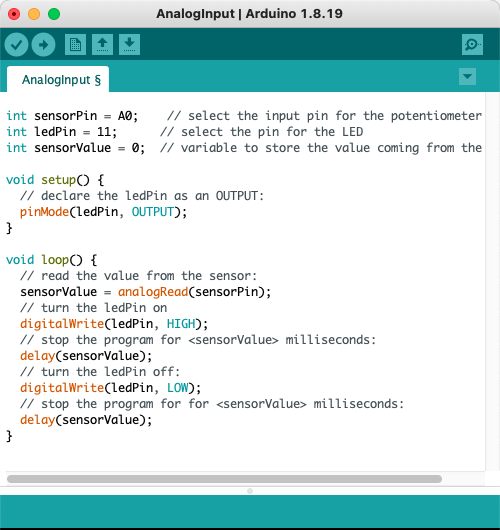This screenshot has height=530, width=500.
Task: Maximize the window with green button
Action: 54,14
